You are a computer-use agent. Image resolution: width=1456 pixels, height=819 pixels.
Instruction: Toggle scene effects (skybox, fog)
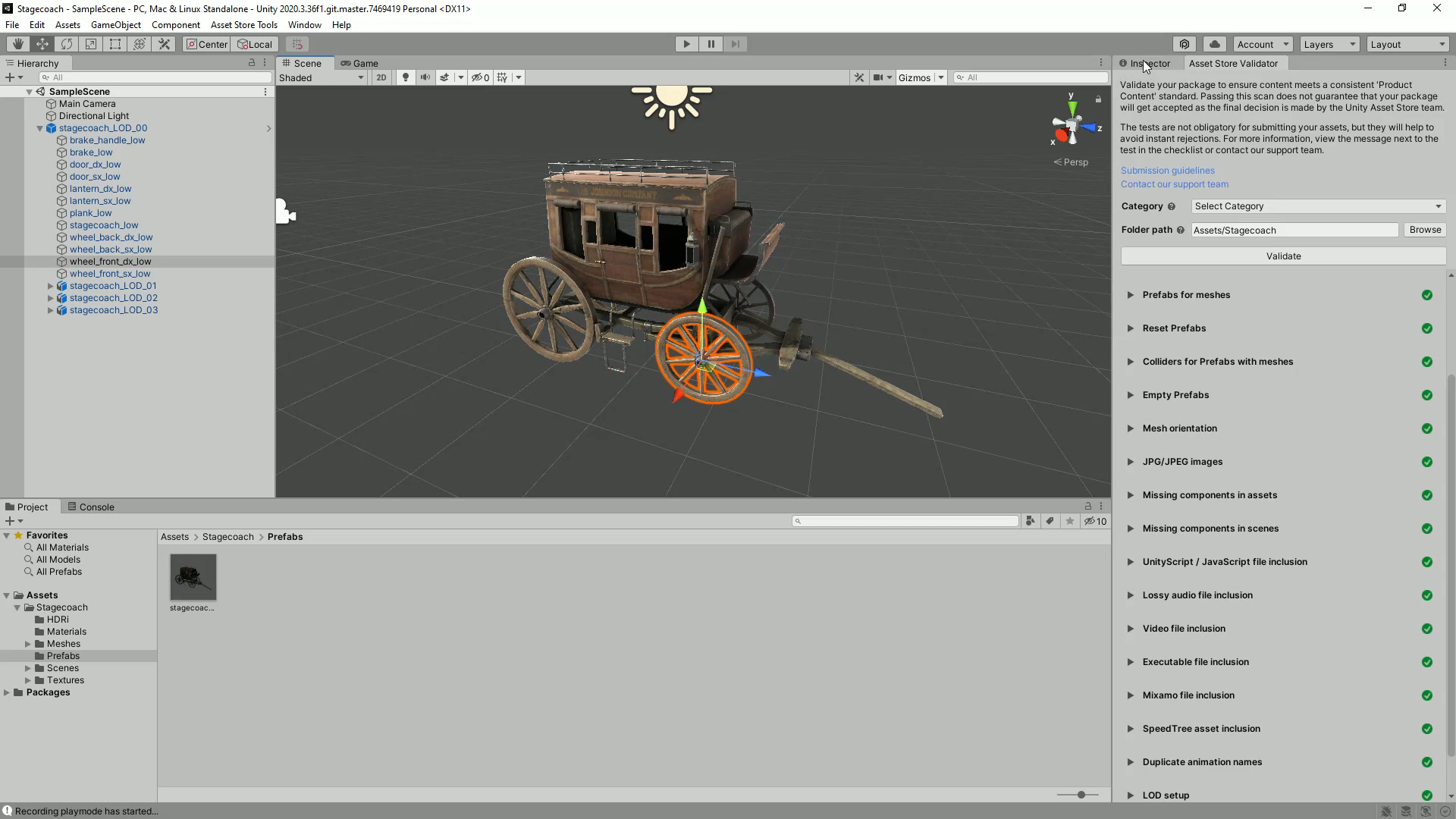coord(444,77)
